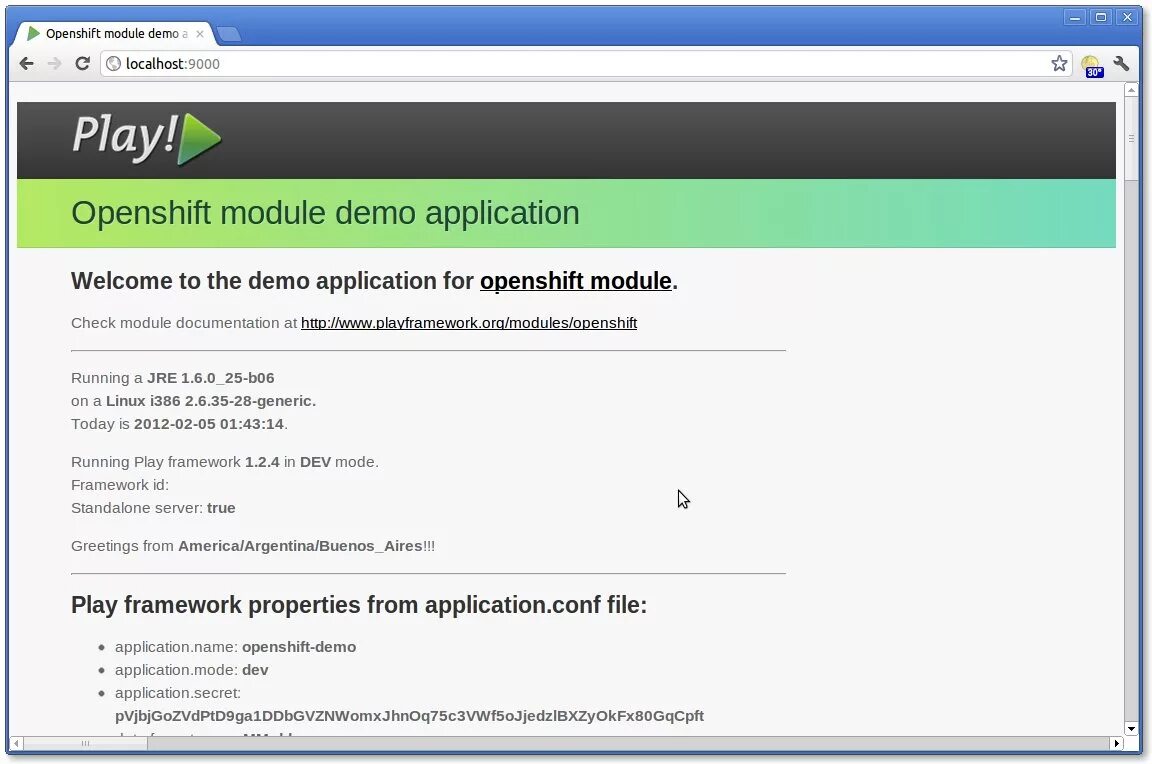Click the Play! framework logo
The width and height of the screenshot is (1152, 764).
147,138
